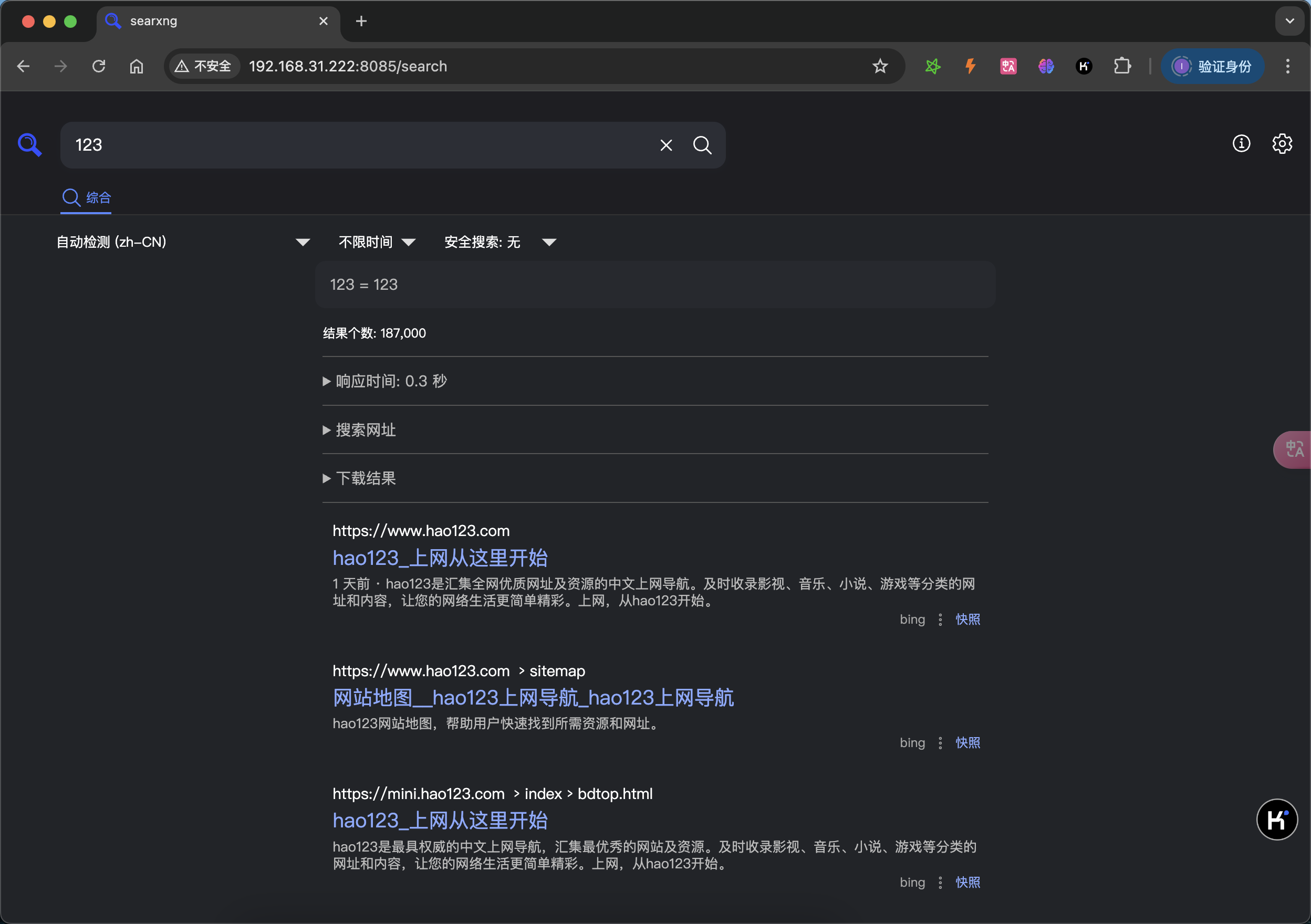Click the floating translate button at right edge
The image size is (1311, 924).
(1293, 450)
